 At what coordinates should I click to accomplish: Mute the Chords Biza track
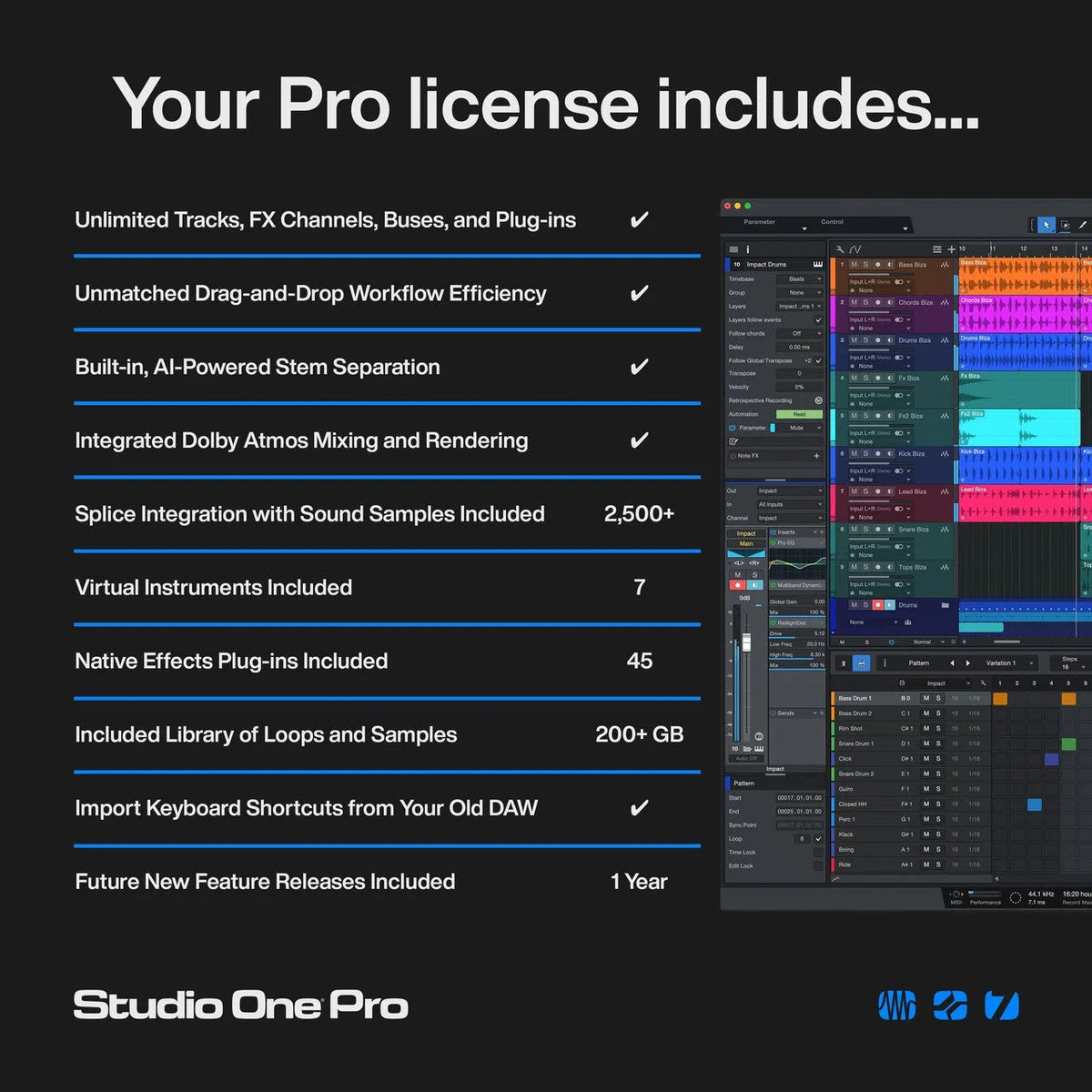pyautogui.click(x=854, y=301)
